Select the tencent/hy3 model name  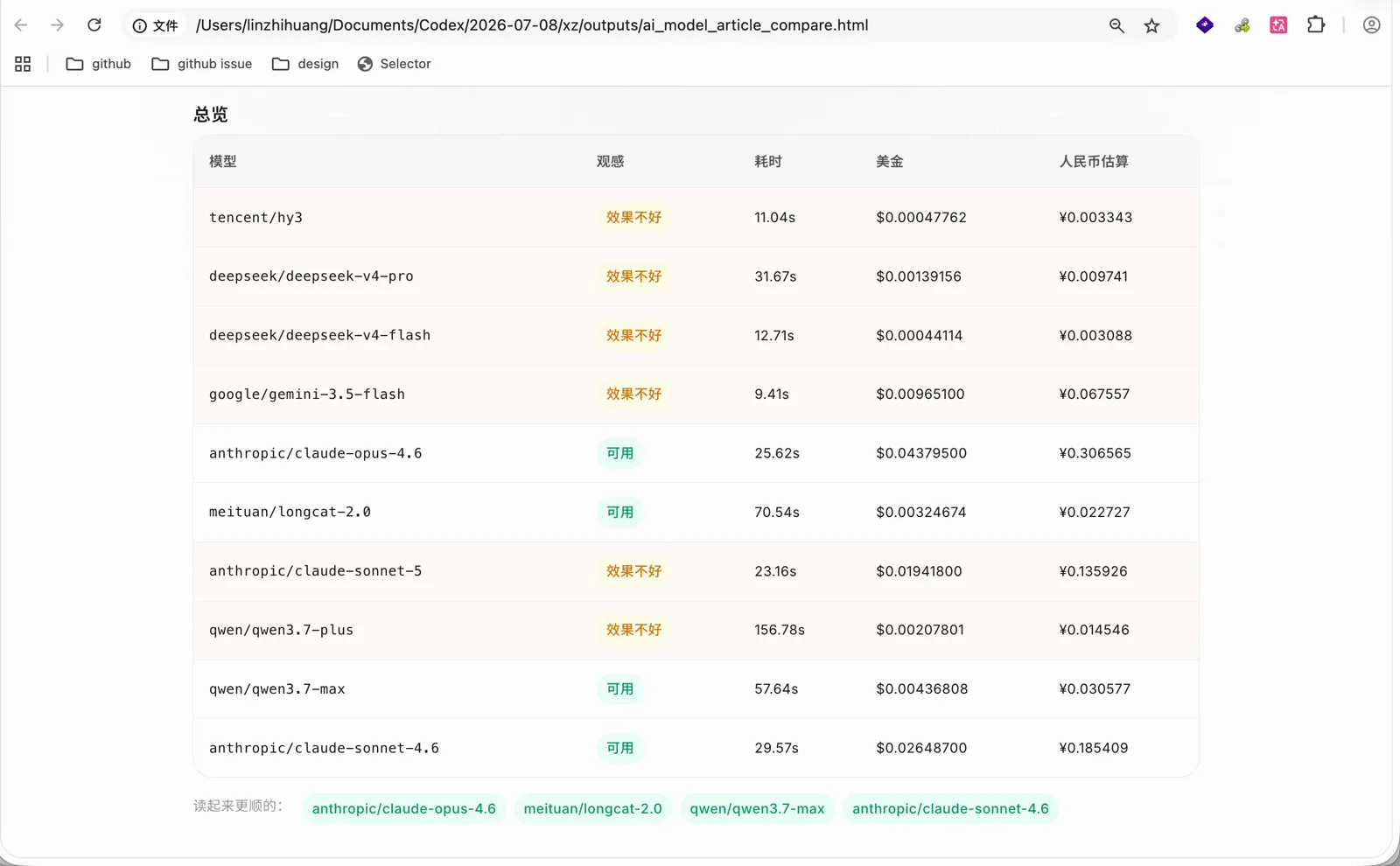[x=256, y=218]
